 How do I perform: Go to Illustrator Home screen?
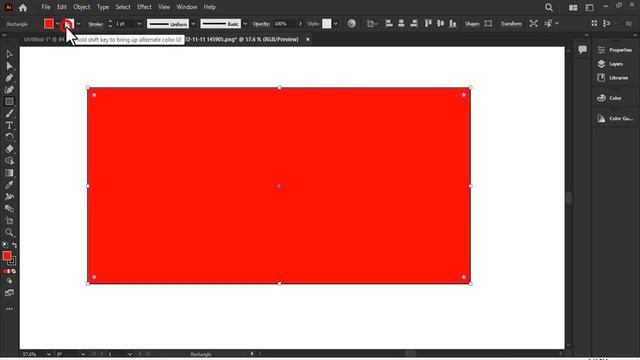(23, 7)
